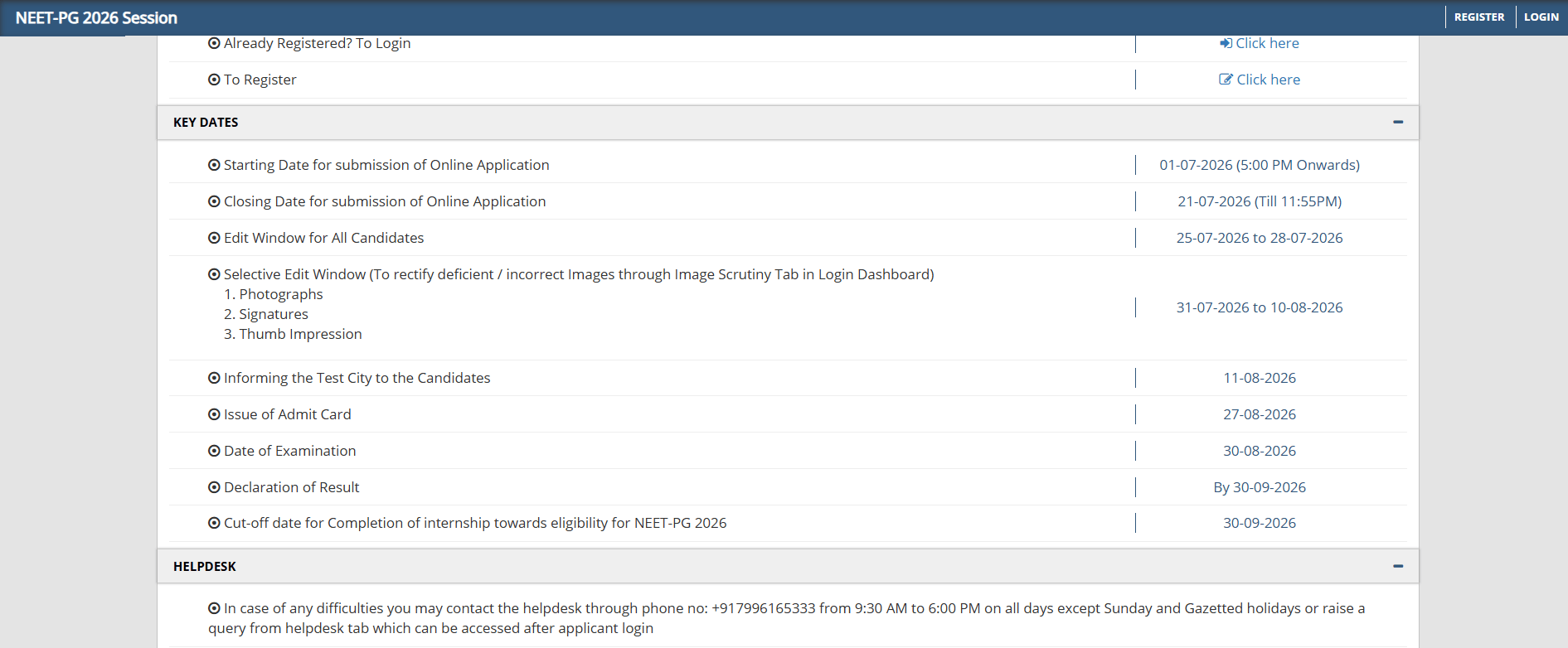Select the 'To Register' row label

(260, 80)
